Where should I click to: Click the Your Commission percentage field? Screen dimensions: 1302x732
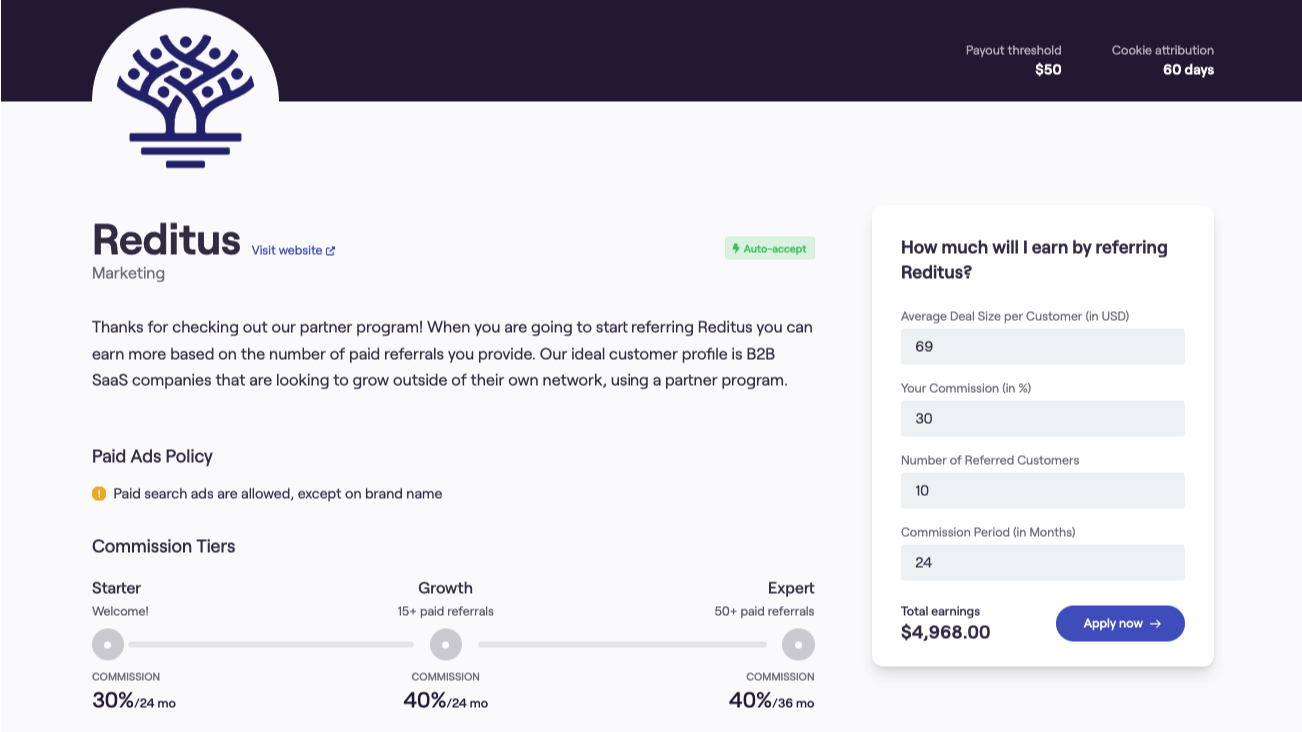(x=1042, y=418)
